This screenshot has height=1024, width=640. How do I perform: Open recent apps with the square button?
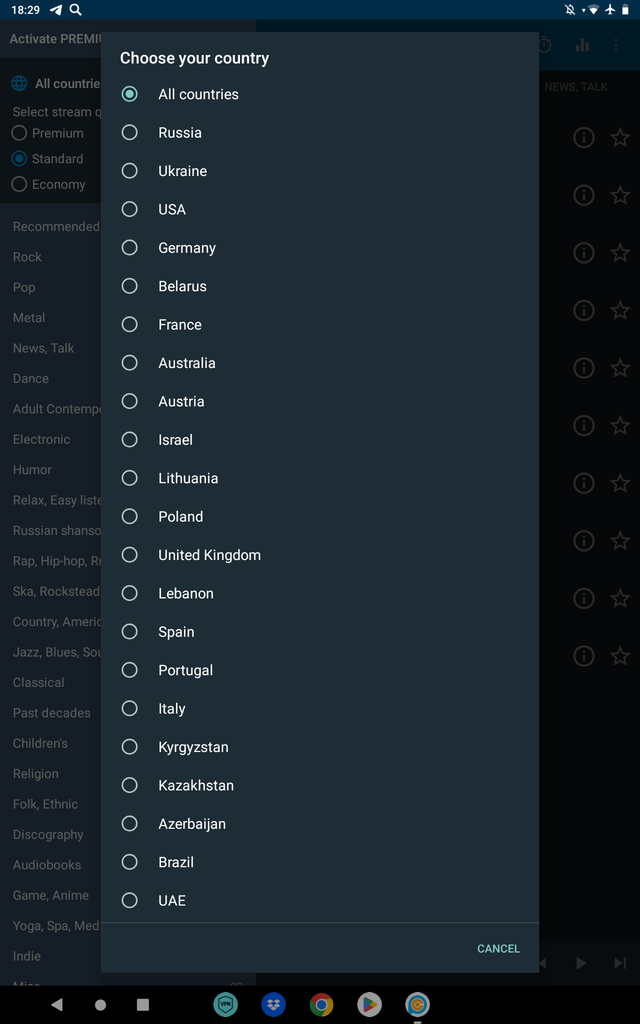[x=143, y=1004]
